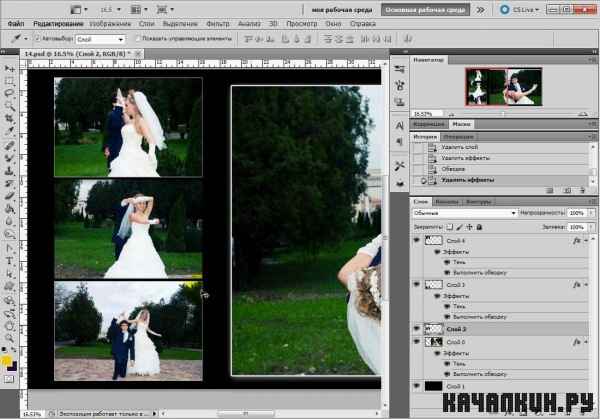The width and height of the screenshot is (600, 419).
Task: Open the Фильтр menu
Action: point(218,24)
